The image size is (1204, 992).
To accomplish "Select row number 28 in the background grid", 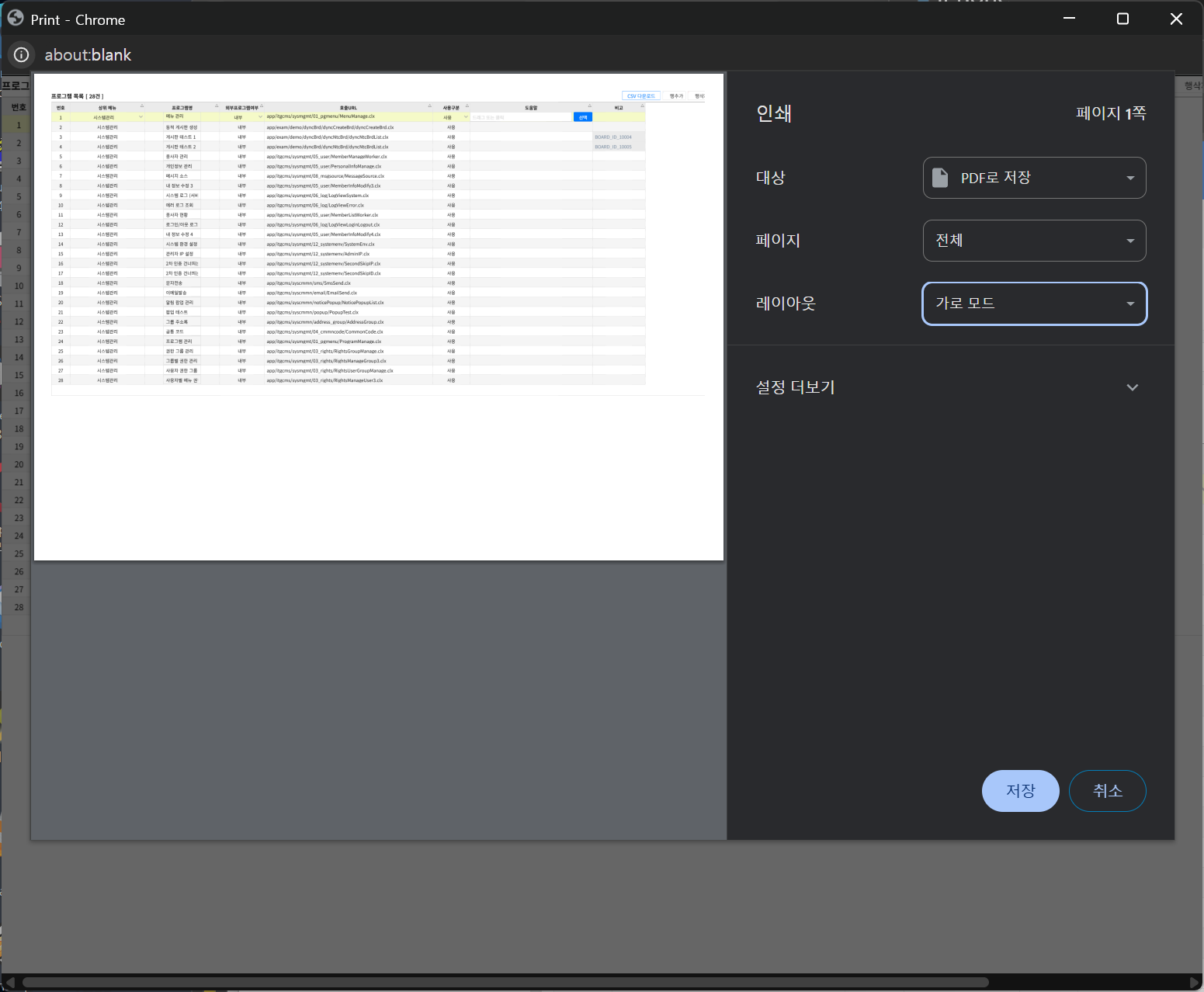I will pyautogui.click(x=19, y=607).
